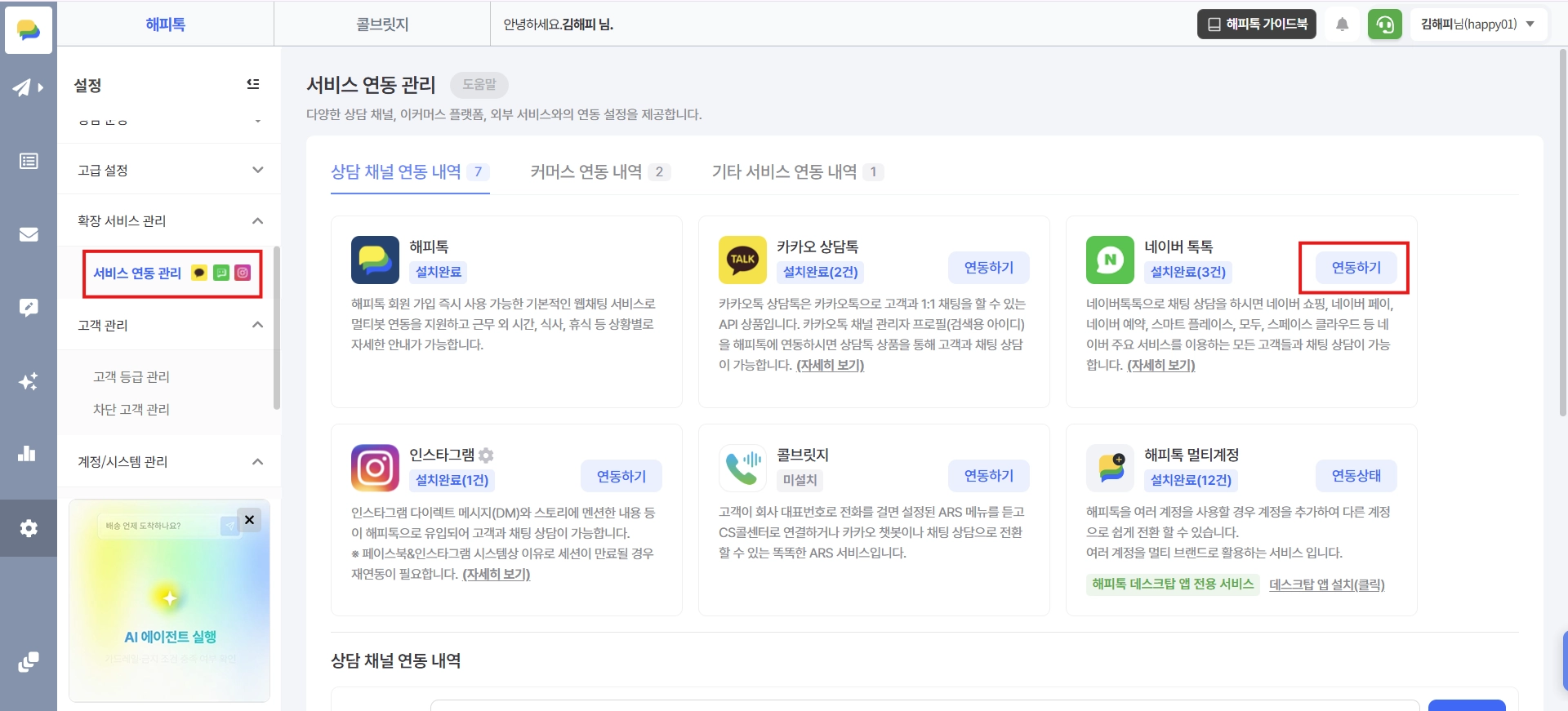Click the 설치완료(1건) badge
Screen dimensions: 1568x711
click(x=452, y=480)
